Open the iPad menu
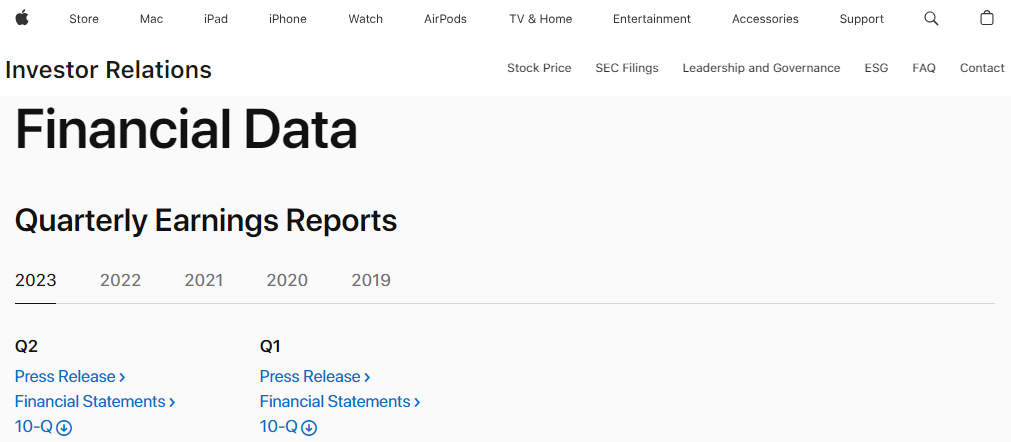Image resolution: width=1011 pixels, height=442 pixels. 216,19
